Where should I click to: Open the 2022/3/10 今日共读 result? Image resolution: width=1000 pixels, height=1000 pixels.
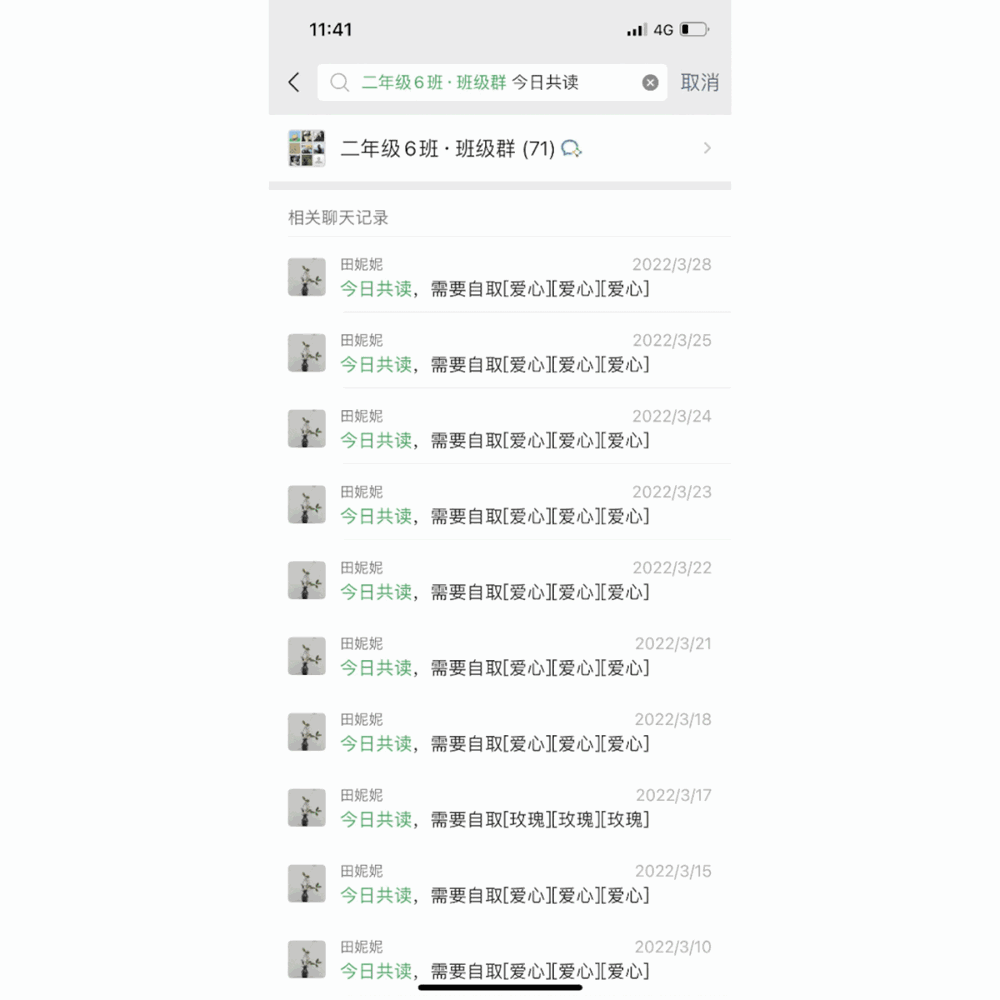[x=500, y=959]
